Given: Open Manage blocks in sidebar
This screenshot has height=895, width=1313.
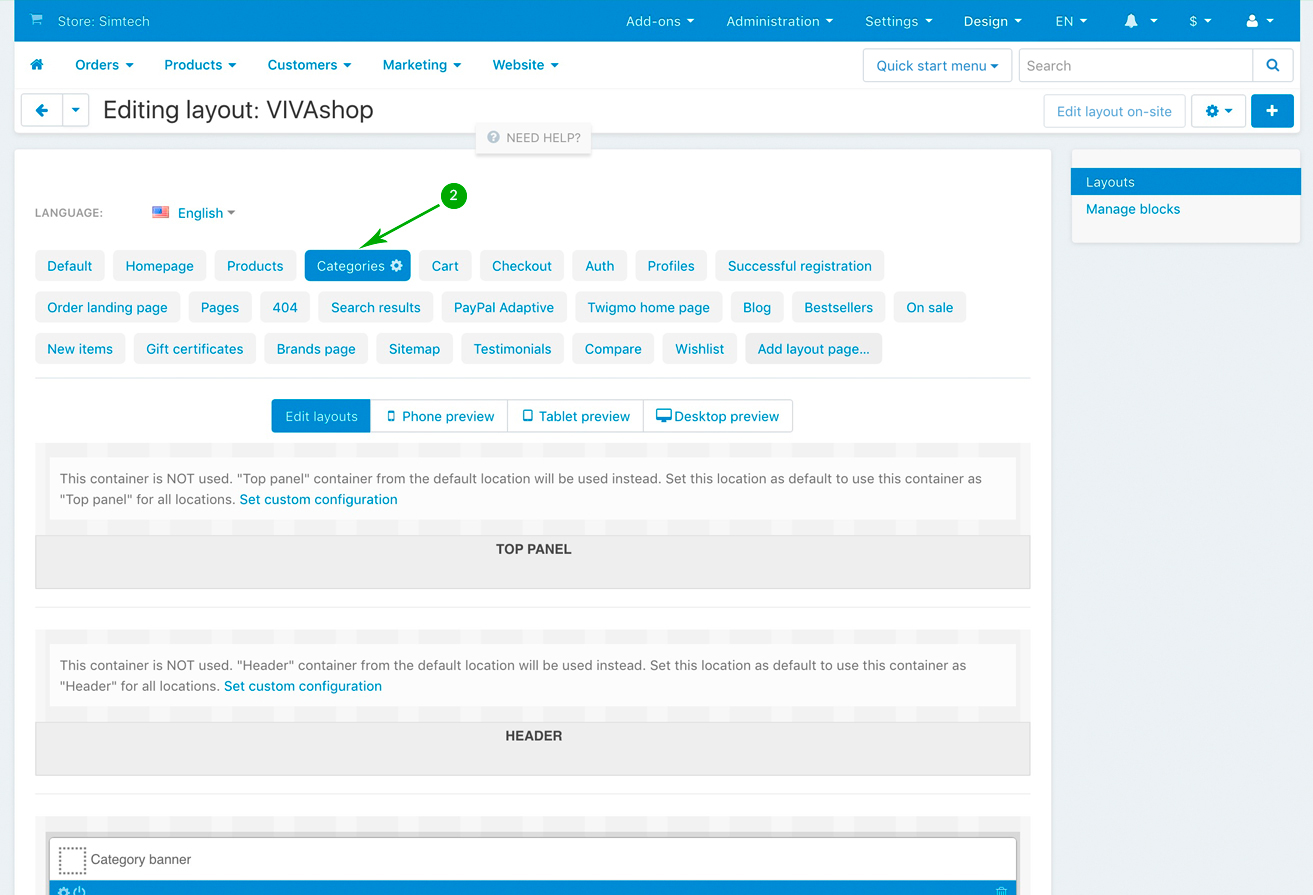Looking at the screenshot, I should coord(1132,209).
